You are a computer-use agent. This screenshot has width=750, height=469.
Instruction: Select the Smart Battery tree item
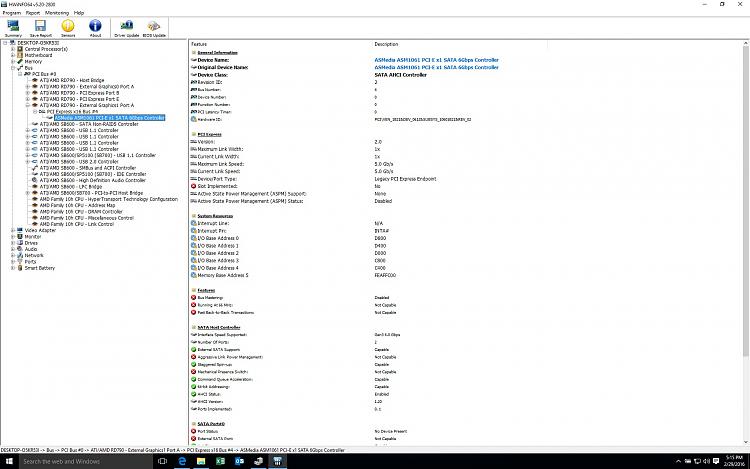coord(40,268)
